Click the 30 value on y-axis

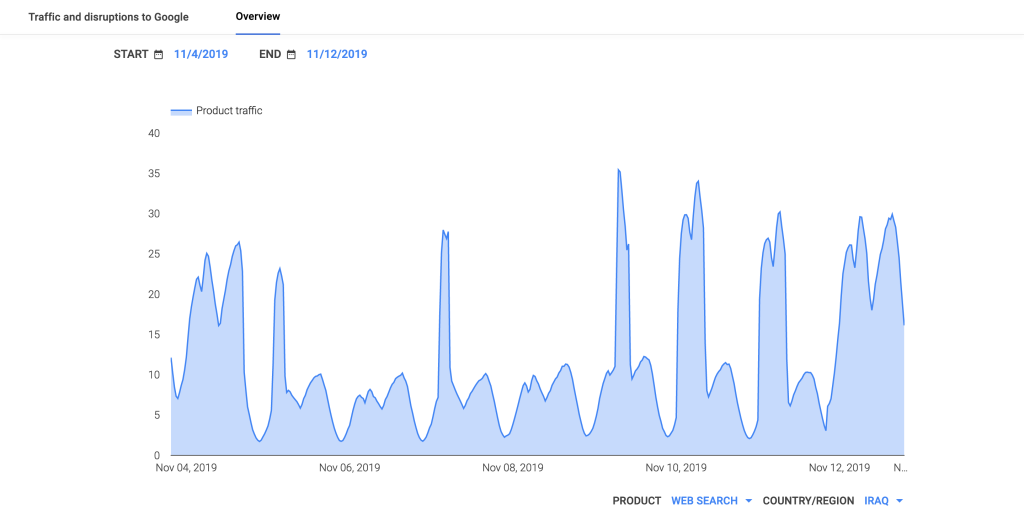154,213
